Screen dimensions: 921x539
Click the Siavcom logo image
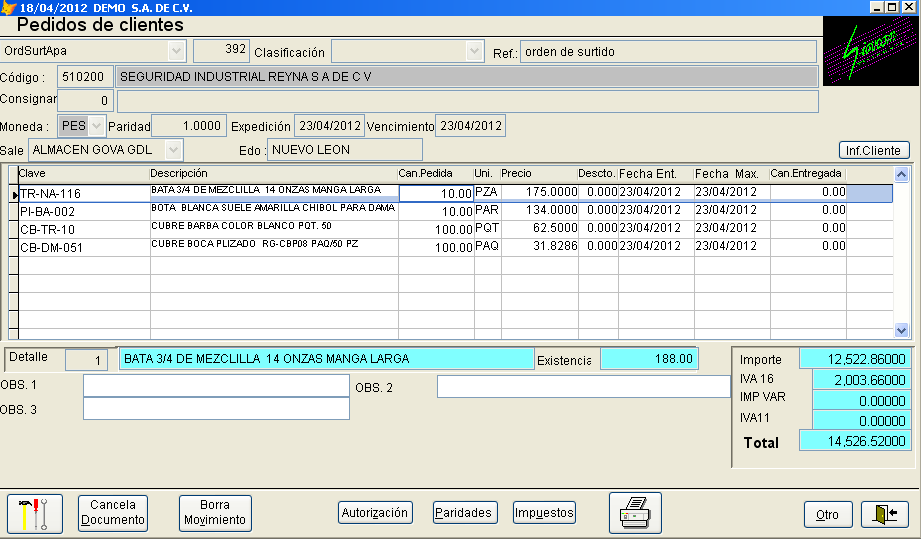coord(870,51)
